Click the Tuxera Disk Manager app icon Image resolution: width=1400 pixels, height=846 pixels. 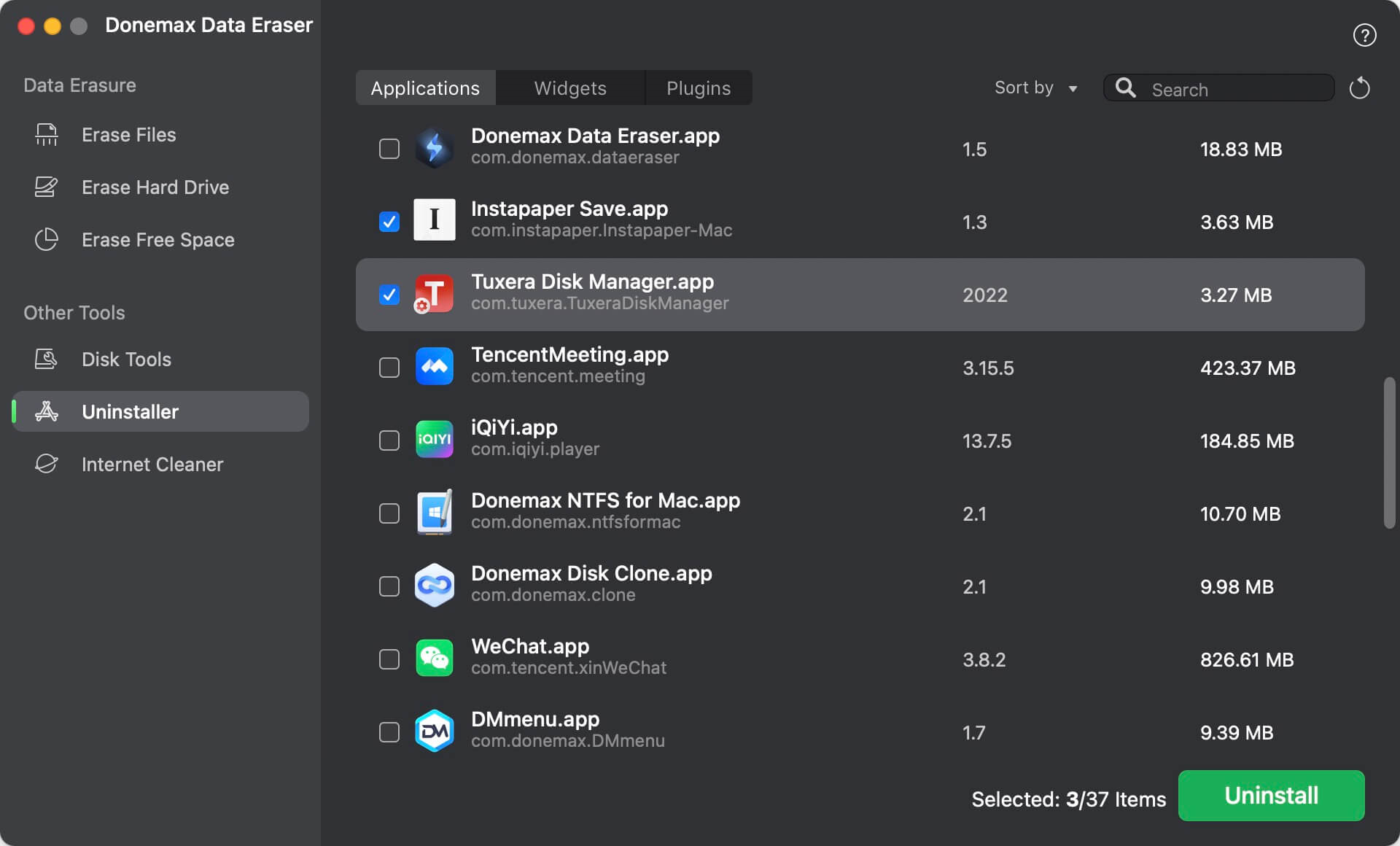pos(434,294)
